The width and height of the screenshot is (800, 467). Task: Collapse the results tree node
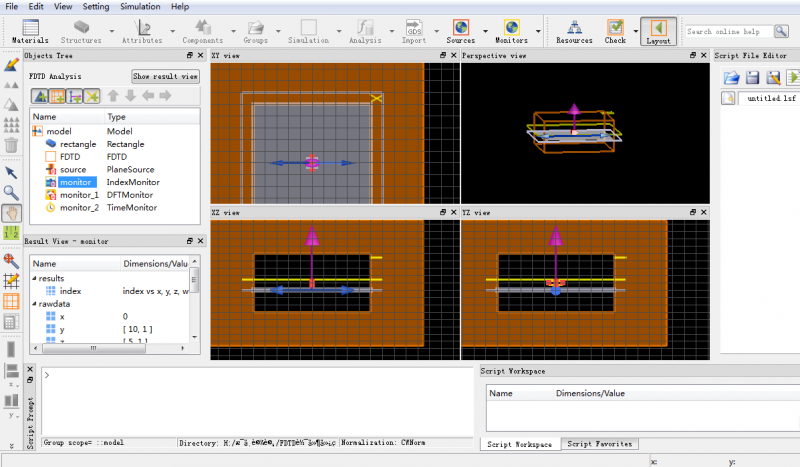click(x=34, y=278)
